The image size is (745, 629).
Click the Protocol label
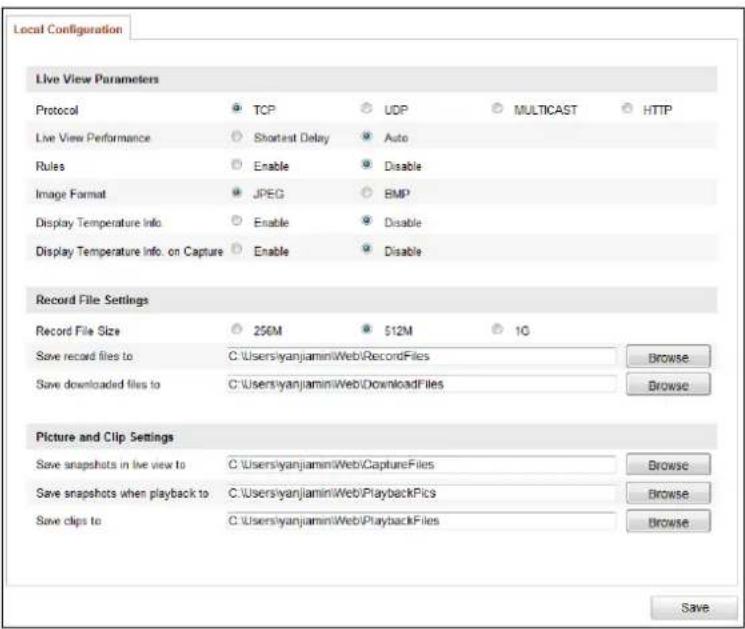coord(57,110)
